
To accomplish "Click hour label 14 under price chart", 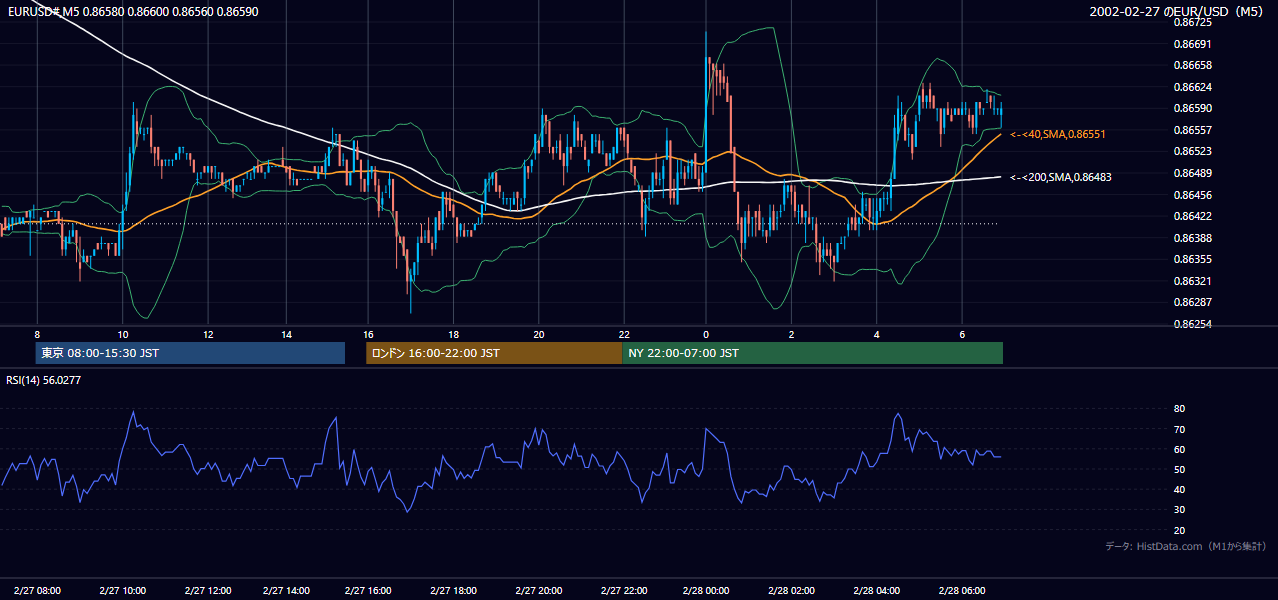I will [286, 334].
